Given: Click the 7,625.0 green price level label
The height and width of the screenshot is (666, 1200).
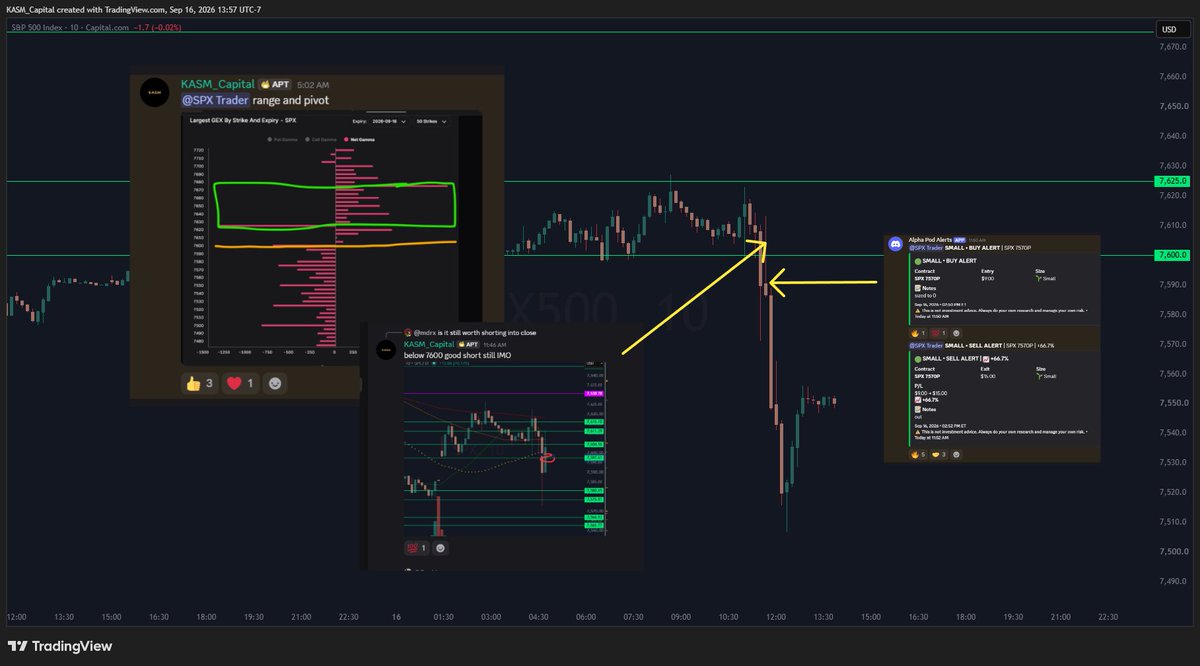Looking at the screenshot, I should click(x=1171, y=181).
